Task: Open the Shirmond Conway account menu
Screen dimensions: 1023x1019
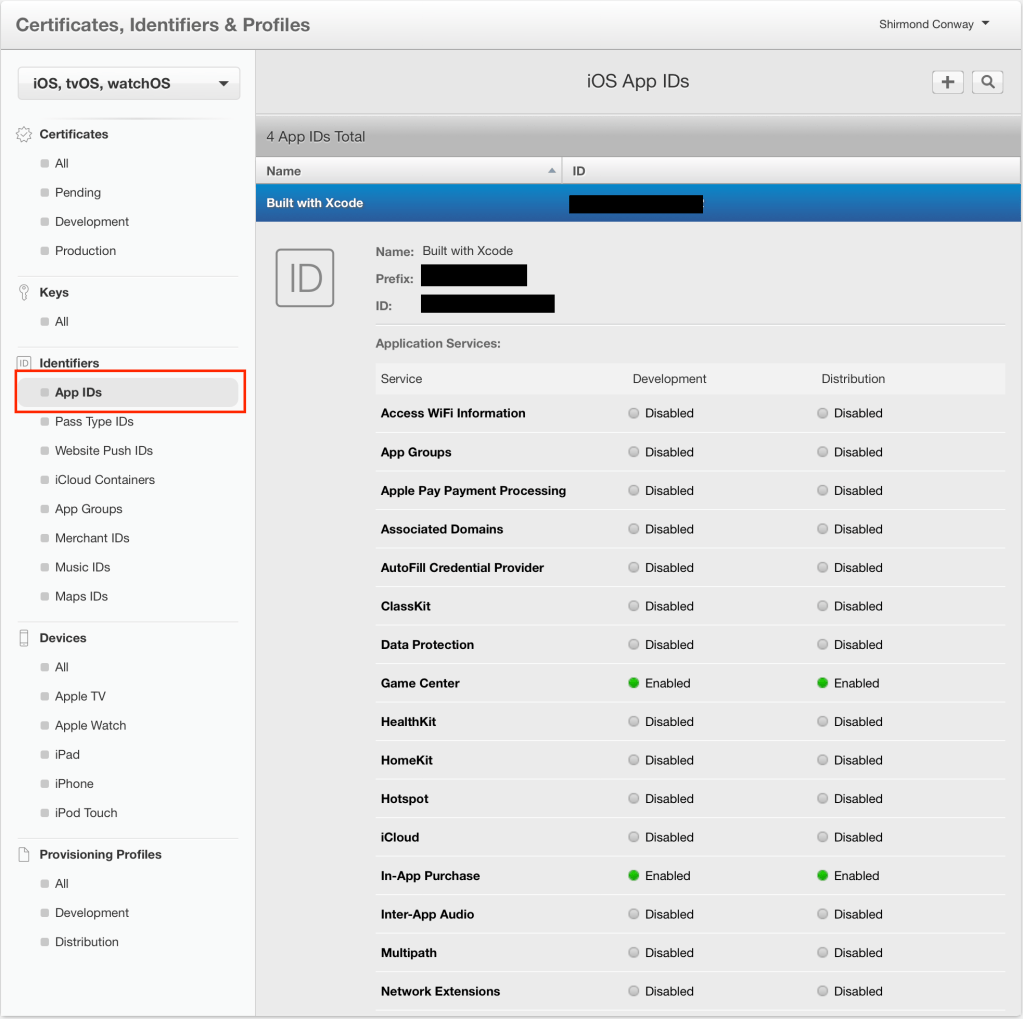Action: click(934, 24)
